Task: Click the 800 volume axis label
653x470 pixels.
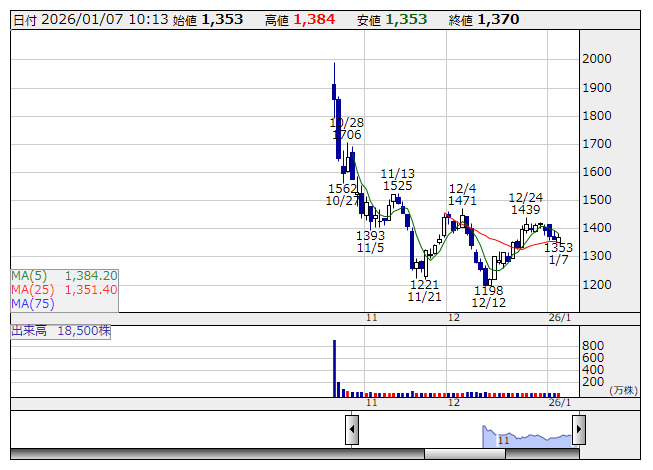Action: tap(593, 346)
